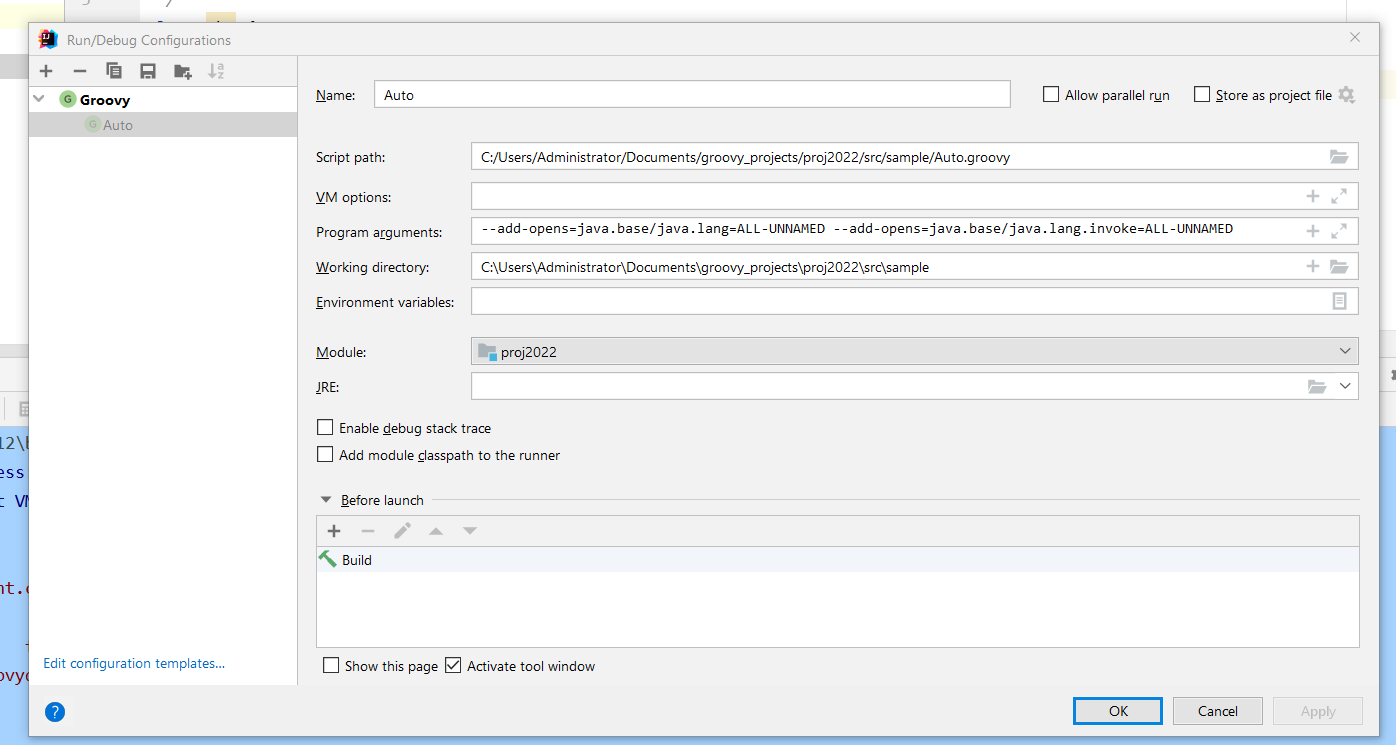Open Edit configuration templates link
1396x745 pixels.
tap(134, 663)
